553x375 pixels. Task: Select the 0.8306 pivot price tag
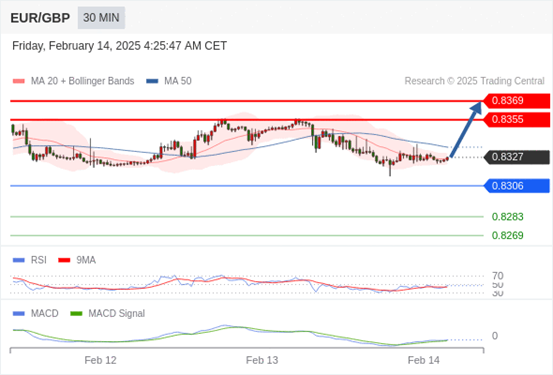[x=516, y=186]
